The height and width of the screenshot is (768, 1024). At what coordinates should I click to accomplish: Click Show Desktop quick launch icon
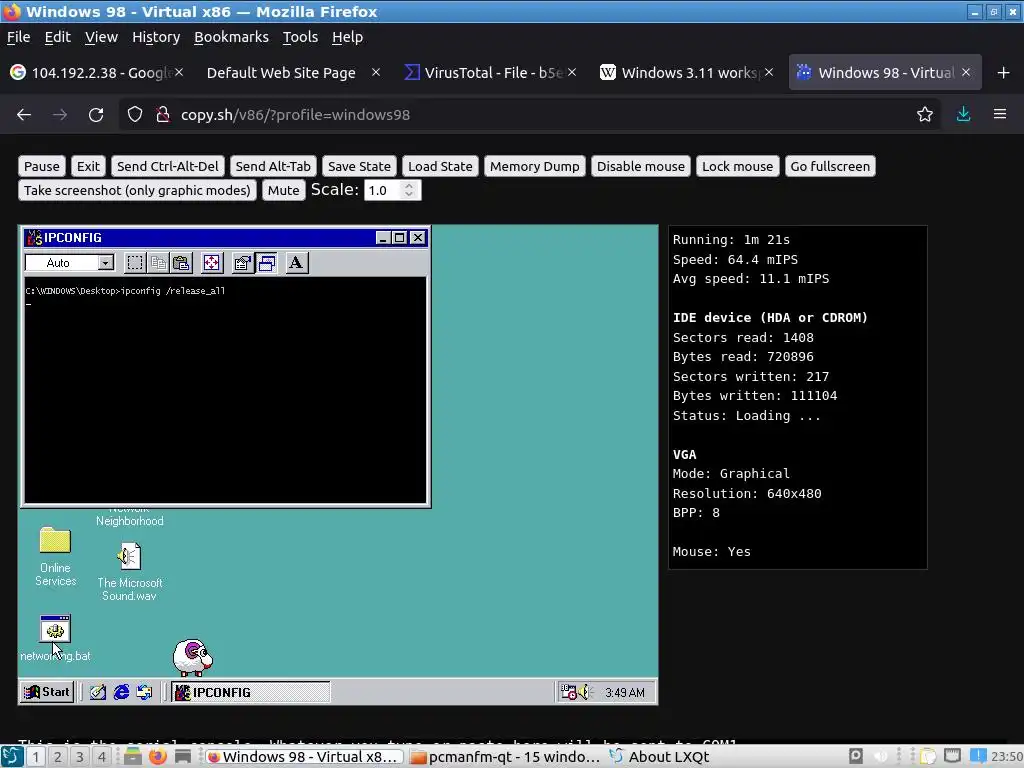pyautogui.click(x=98, y=692)
